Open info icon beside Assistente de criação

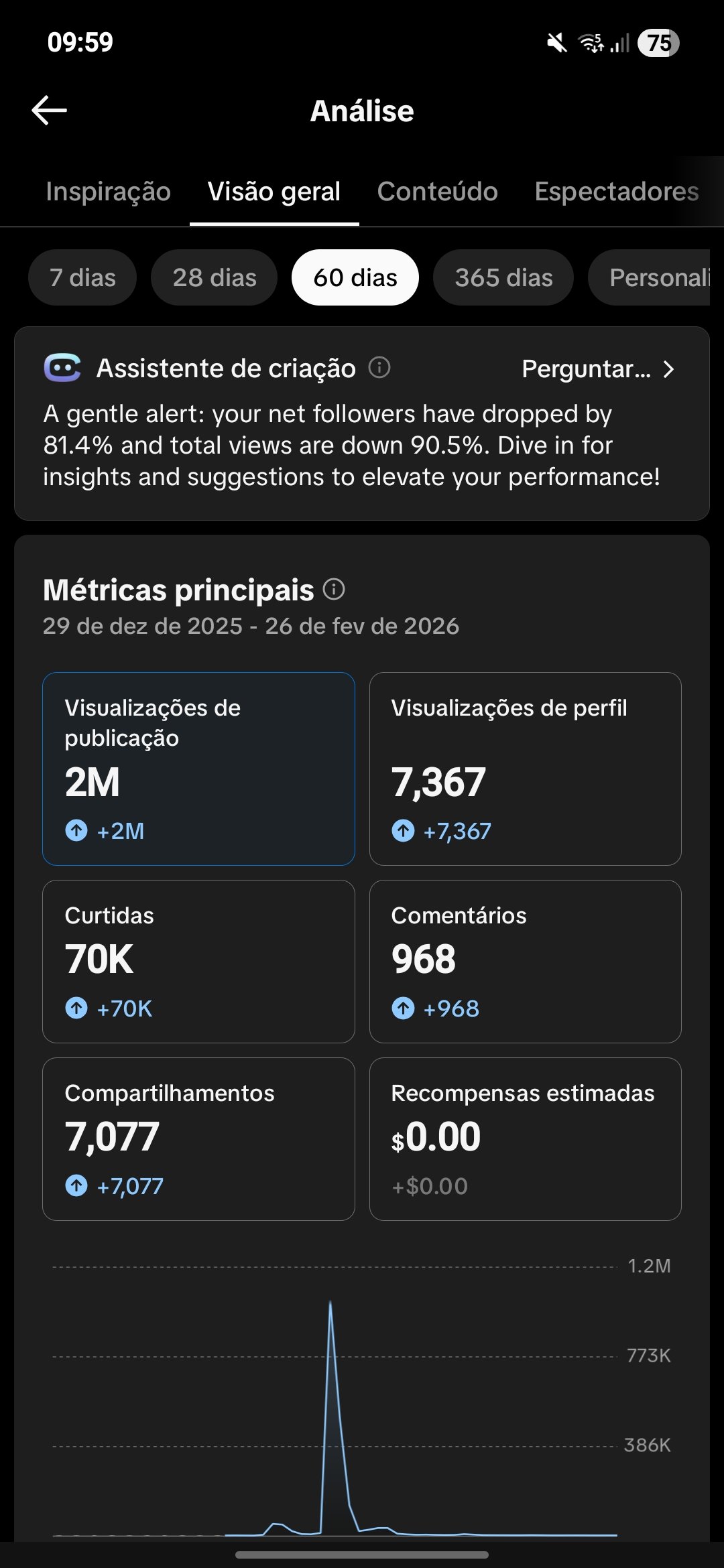[x=379, y=367]
